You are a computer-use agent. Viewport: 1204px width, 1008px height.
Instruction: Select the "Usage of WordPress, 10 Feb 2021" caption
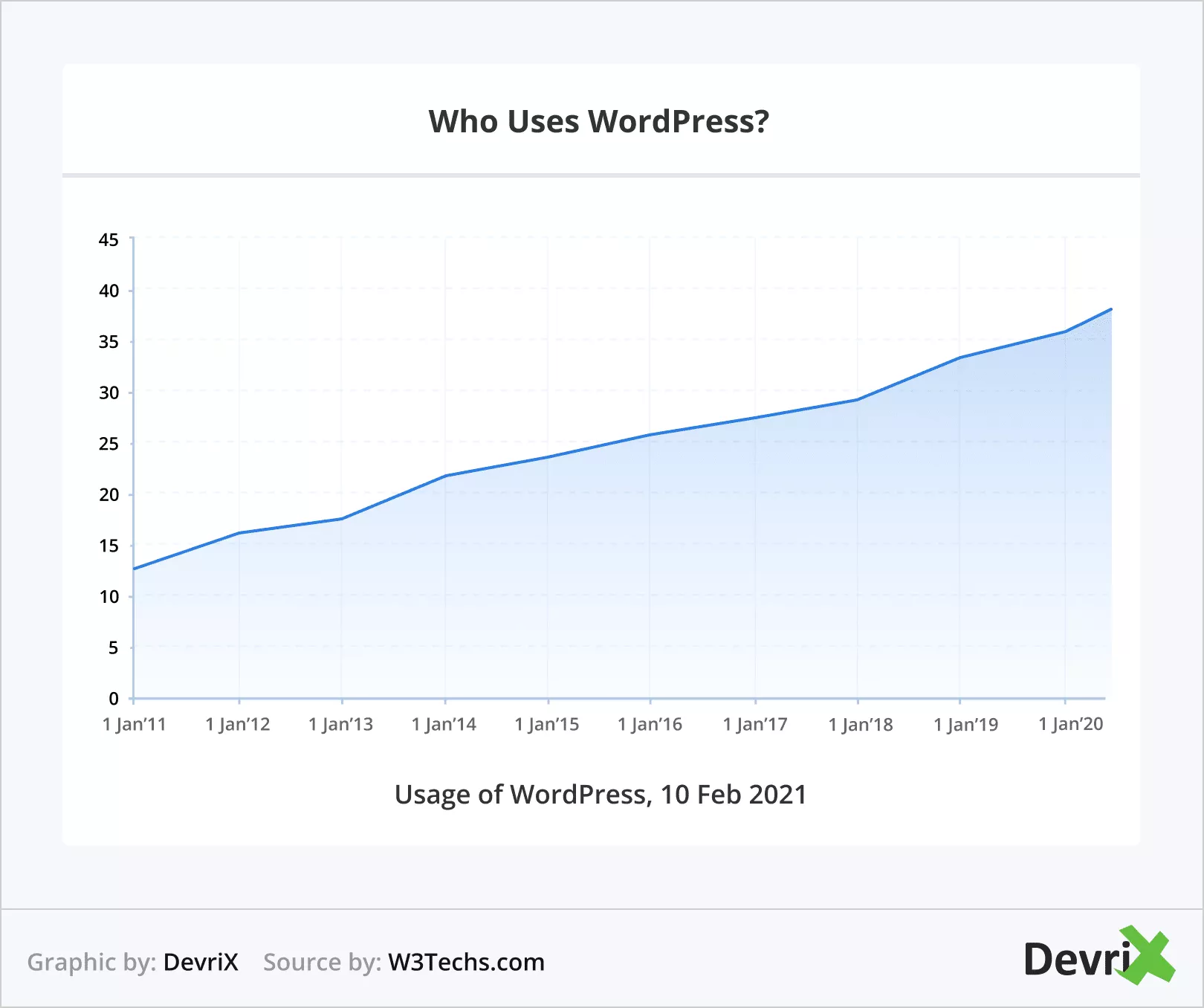pos(601,795)
